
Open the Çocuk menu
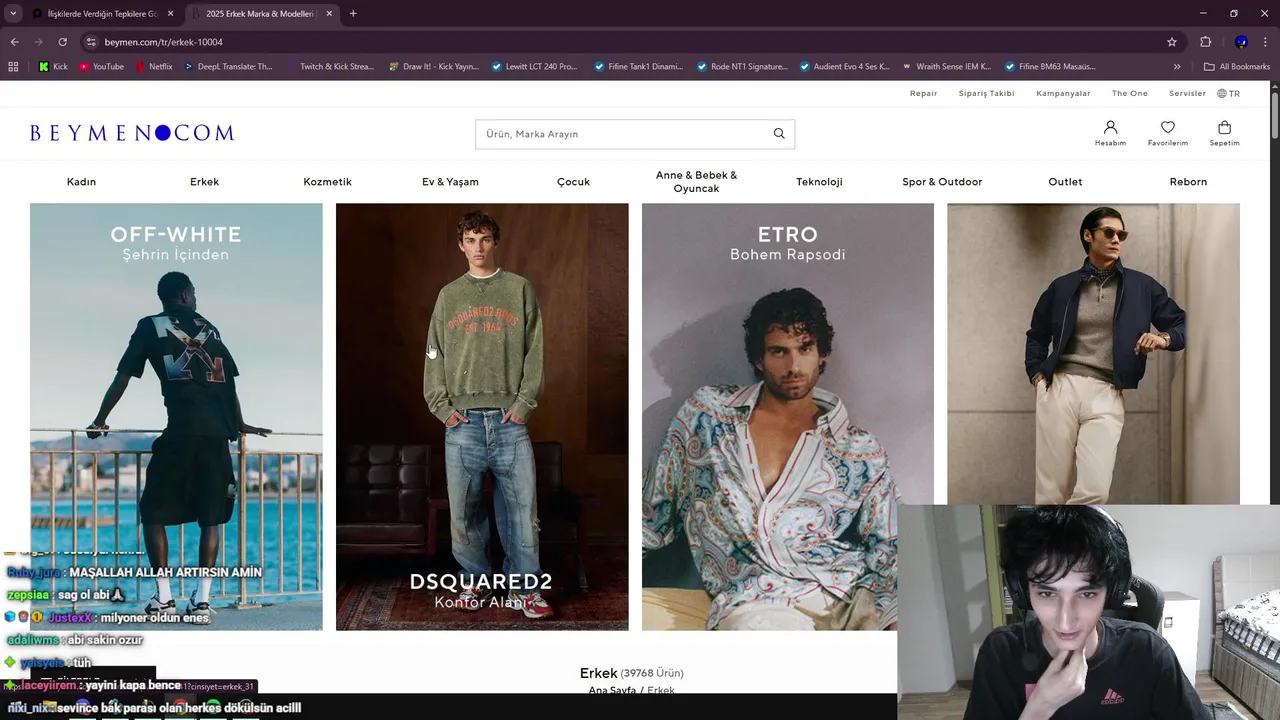(573, 182)
